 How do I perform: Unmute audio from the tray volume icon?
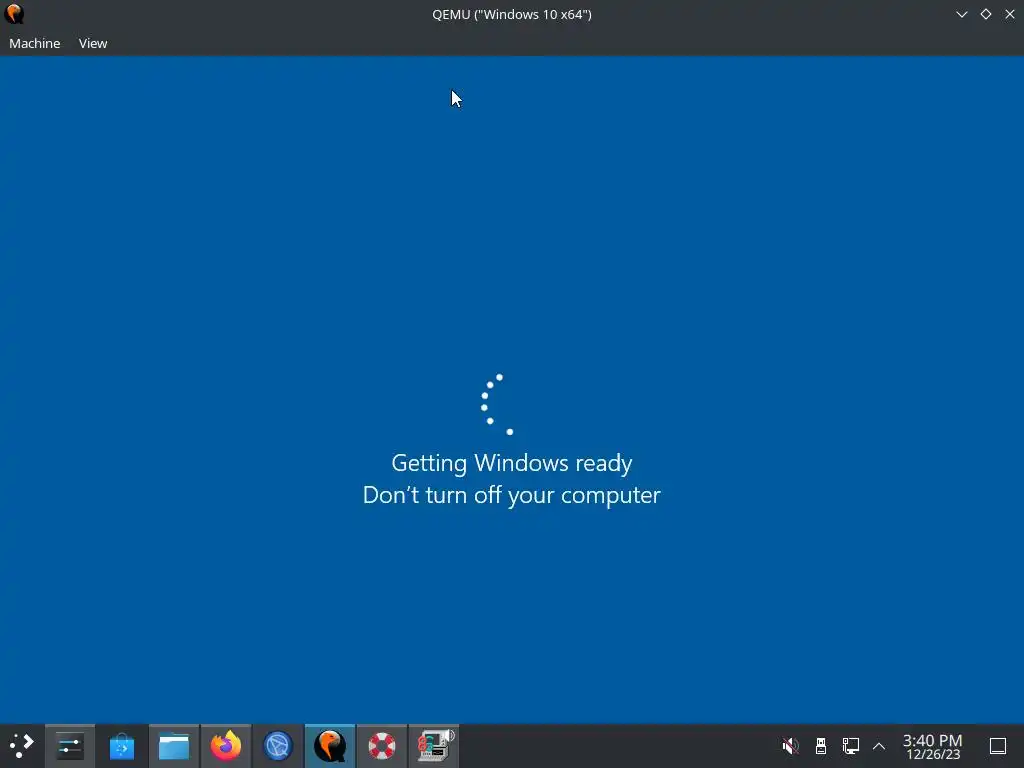(790, 746)
